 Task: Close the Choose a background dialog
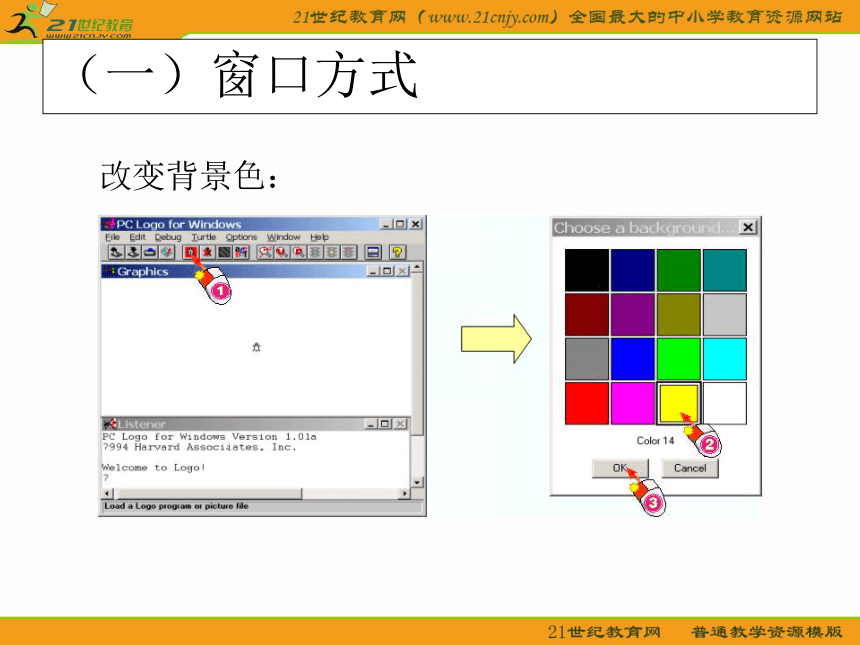(x=748, y=227)
